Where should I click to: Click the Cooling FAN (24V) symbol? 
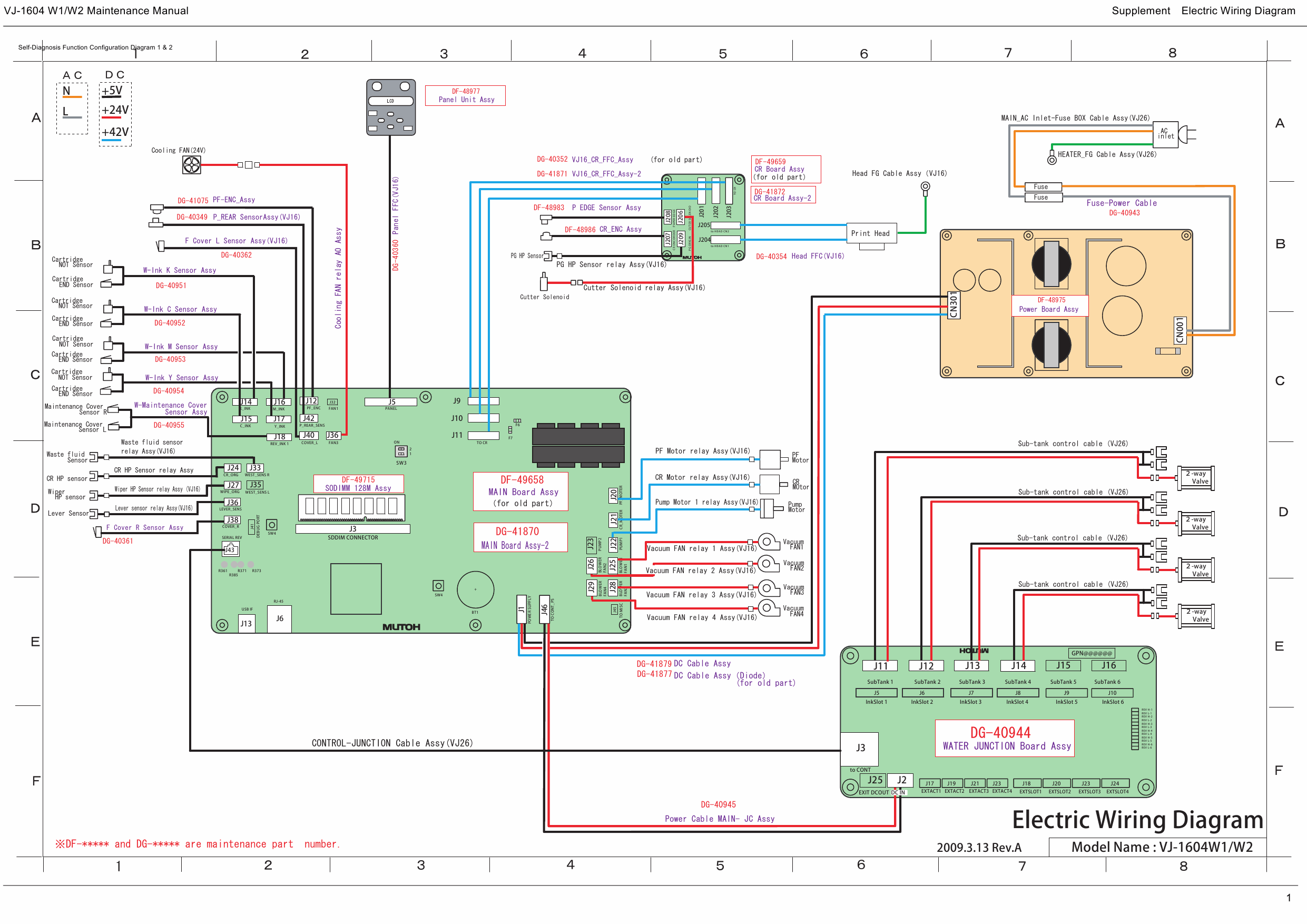click(x=191, y=165)
